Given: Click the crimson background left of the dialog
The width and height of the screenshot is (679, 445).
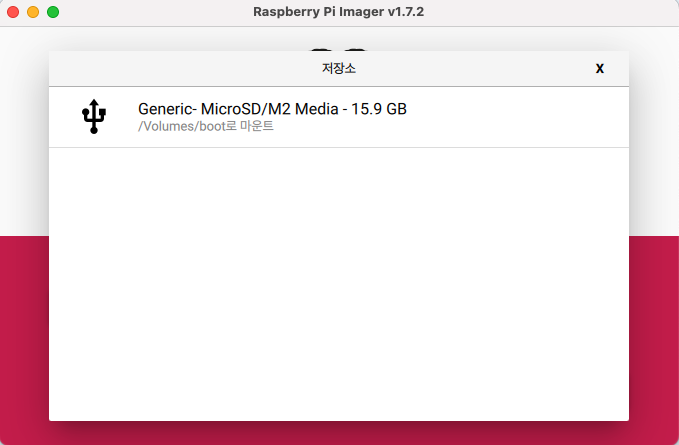Looking at the screenshot, I should click(x=24, y=340).
